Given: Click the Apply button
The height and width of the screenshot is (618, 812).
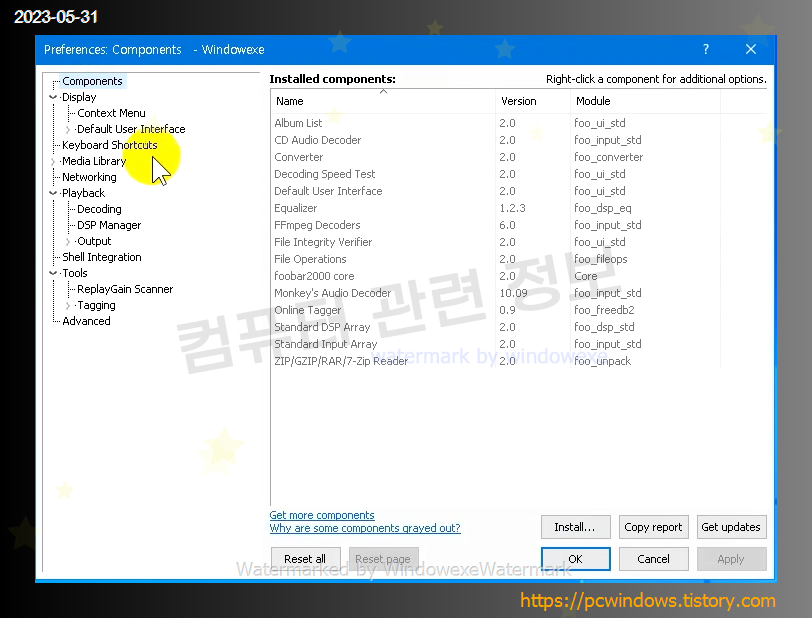Looking at the screenshot, I should click(x=731, y=559).
